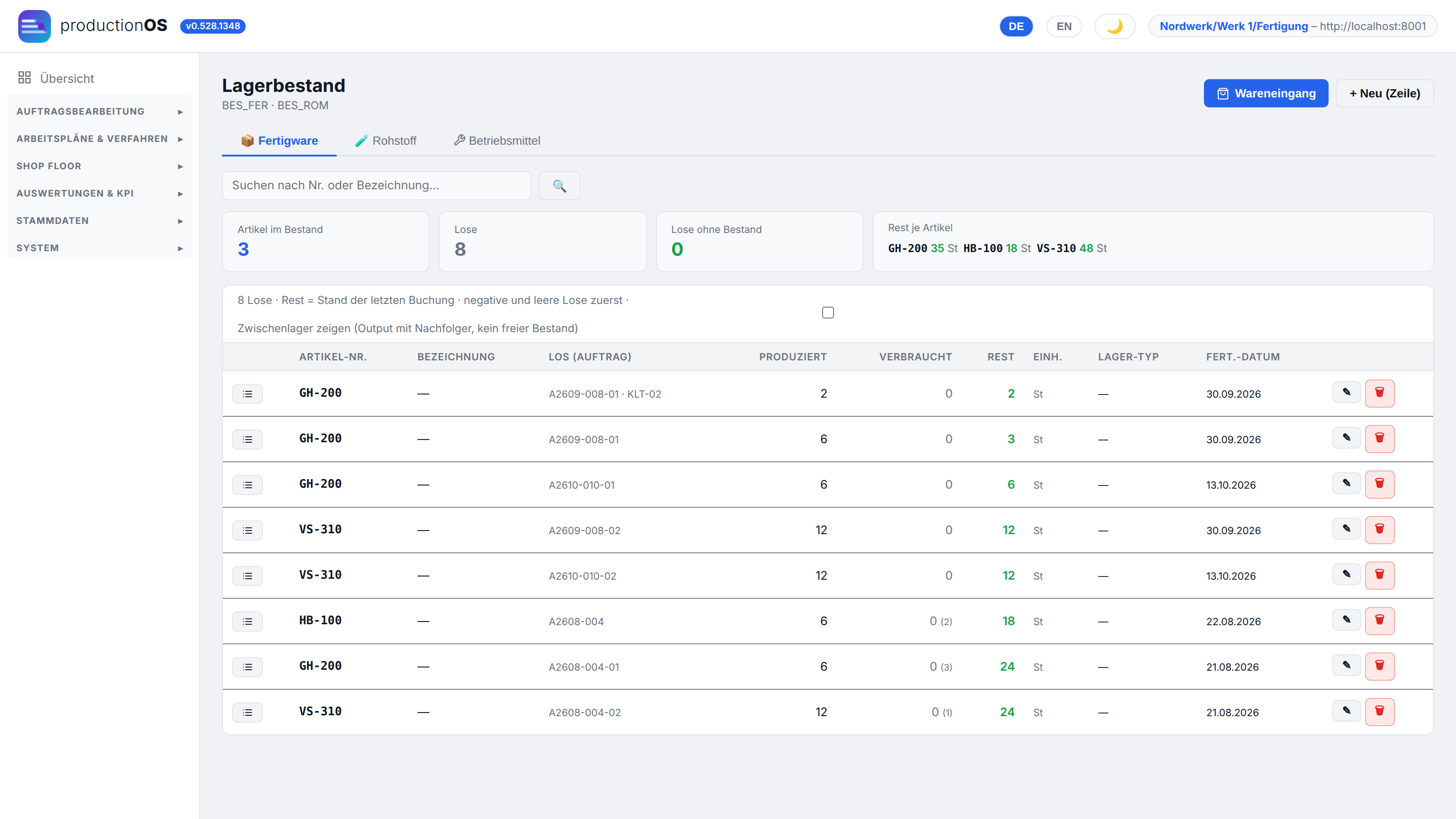1456x819 pixels.
Task: Switch to the Rohstoff tab
Action: click(x=385, y=141)
